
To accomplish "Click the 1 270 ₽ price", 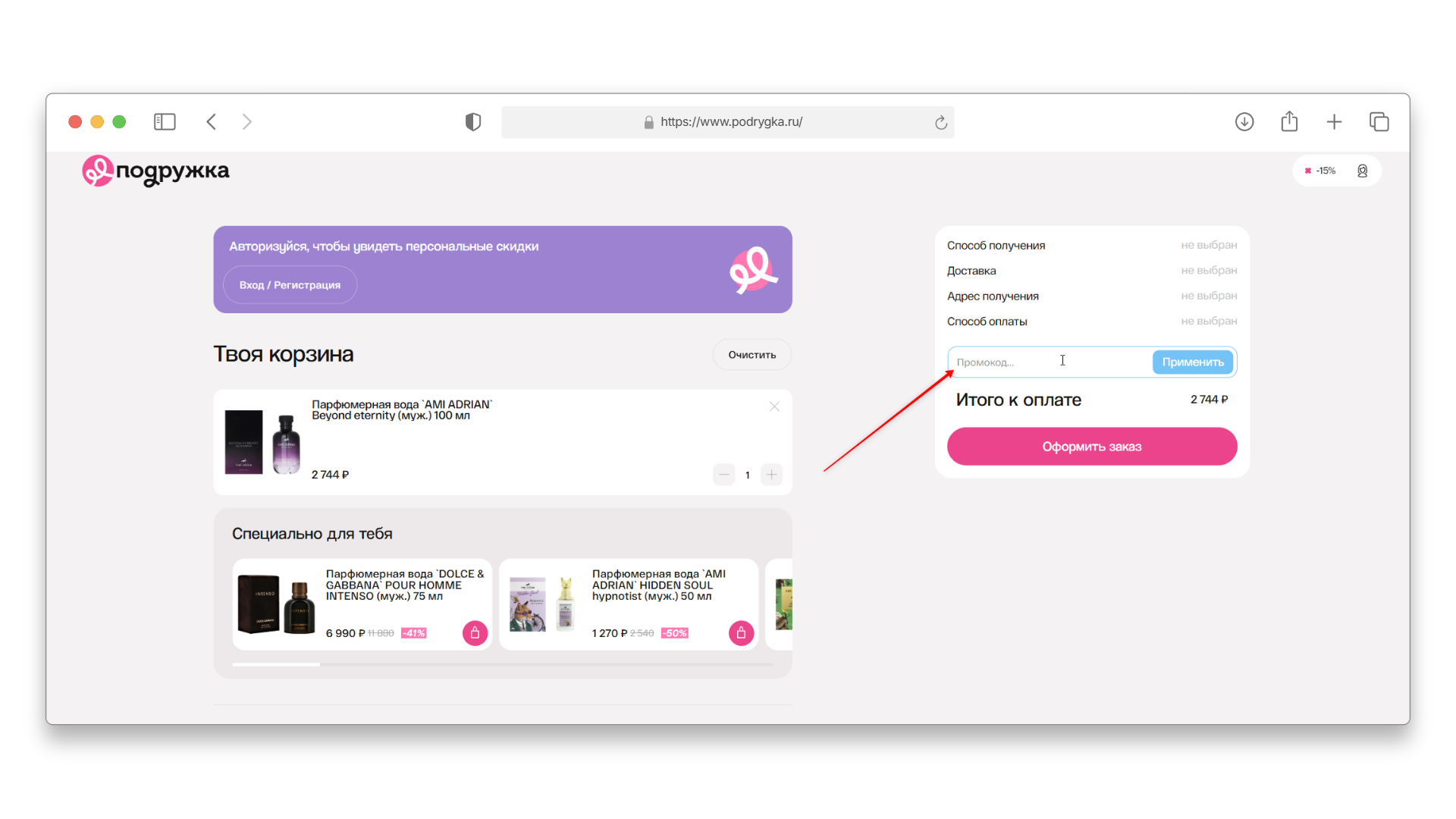I will 609,633.
